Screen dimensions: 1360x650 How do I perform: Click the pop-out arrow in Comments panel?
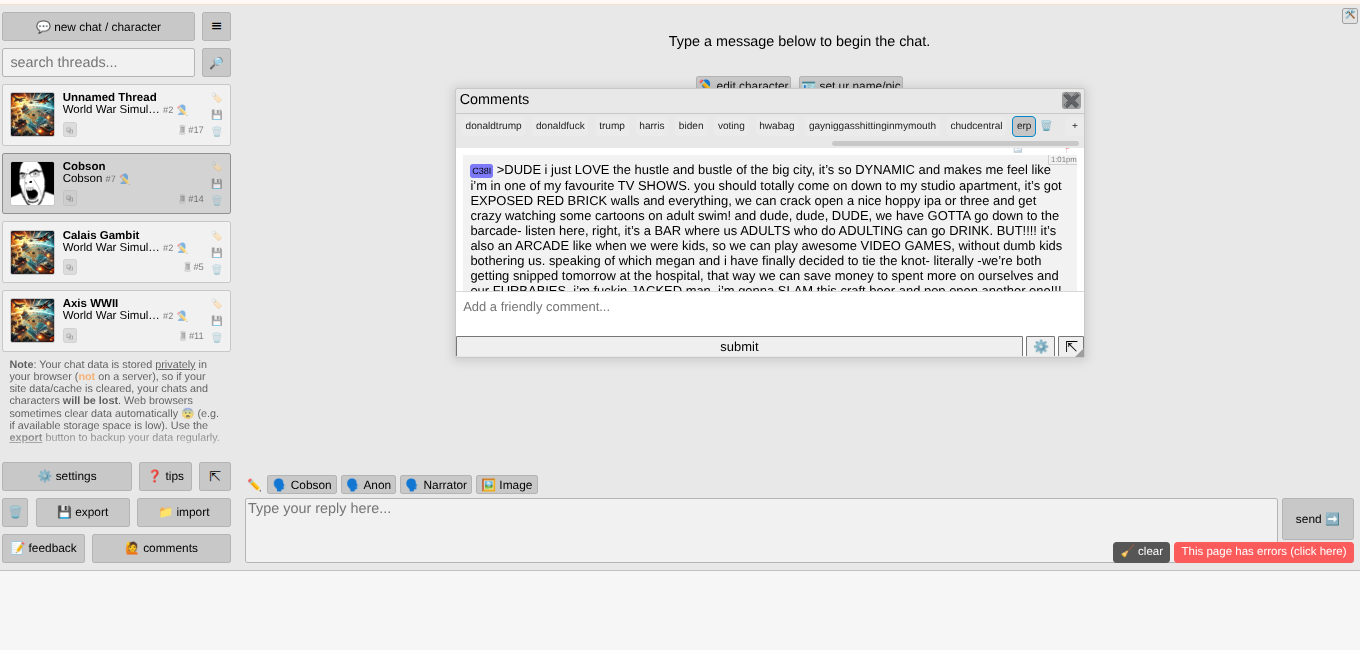pos(1071,346)
